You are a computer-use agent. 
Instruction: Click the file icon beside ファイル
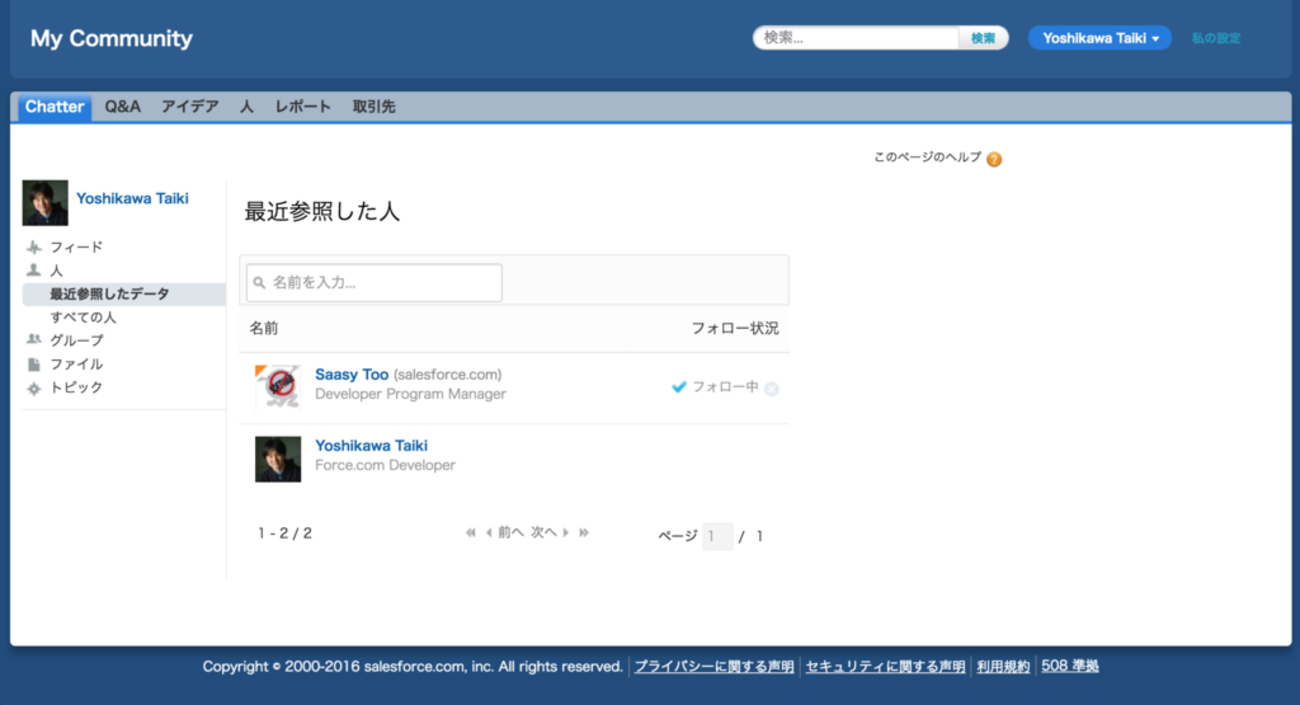(34, 364)
